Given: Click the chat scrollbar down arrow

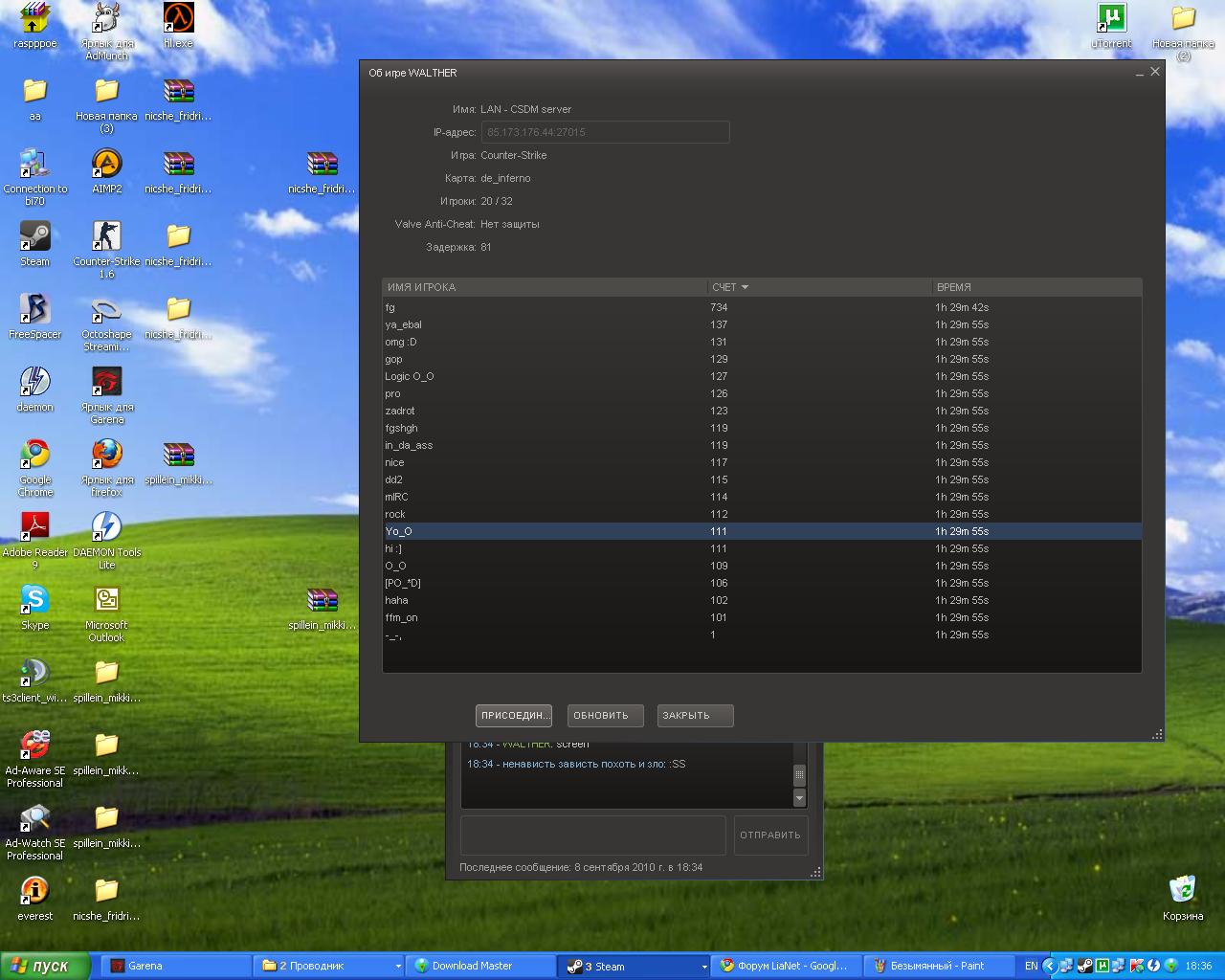Looking at the screenshot, I should click(799, 797).
